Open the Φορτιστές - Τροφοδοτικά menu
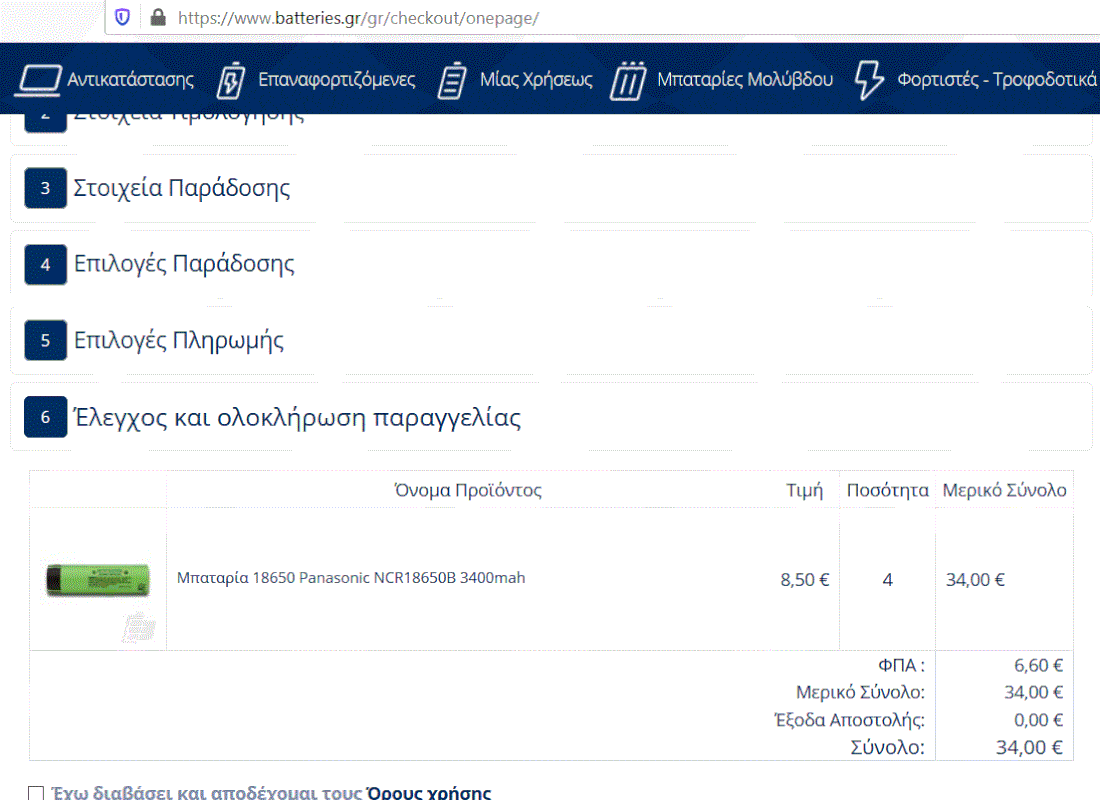The image size is (1100, 800). [997, 79]
